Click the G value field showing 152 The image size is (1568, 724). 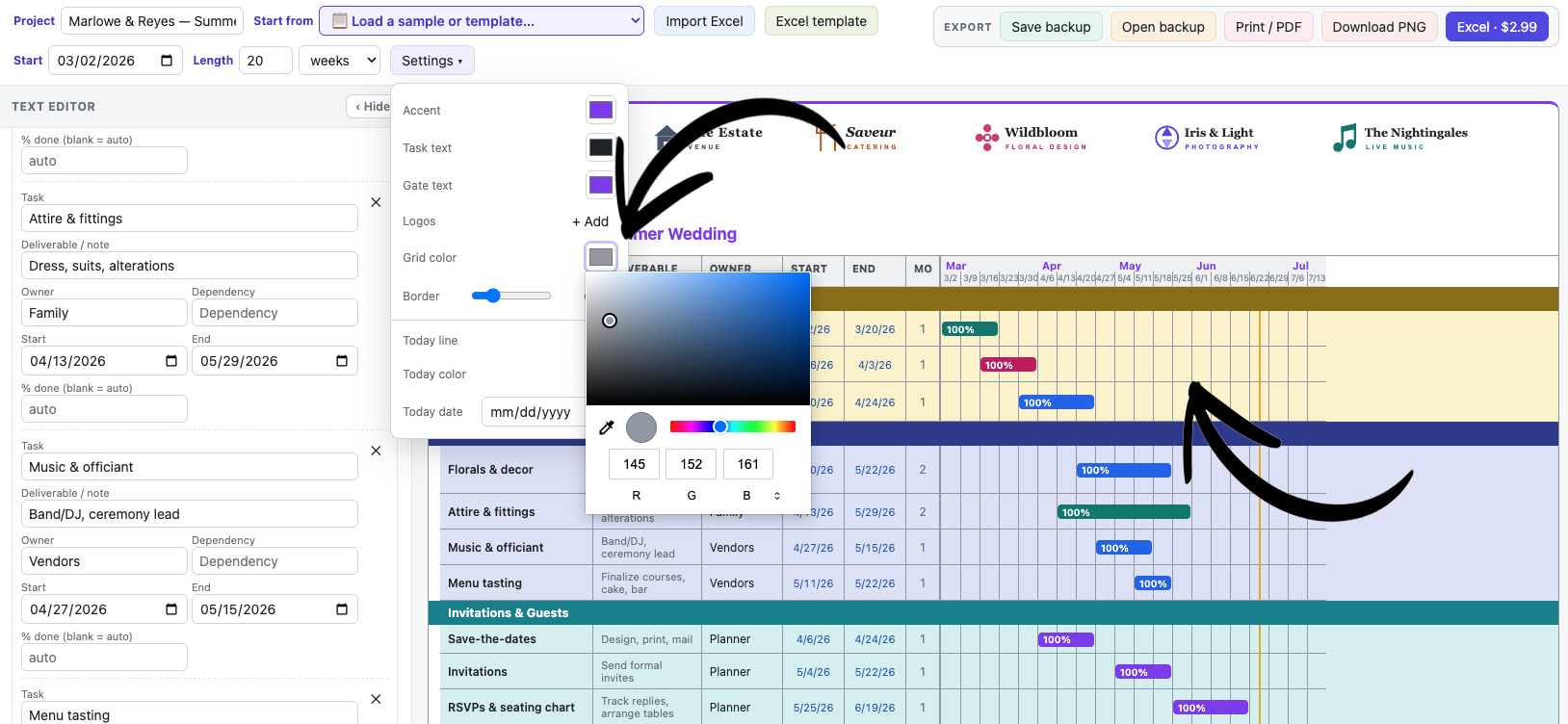tap(692, 464)
